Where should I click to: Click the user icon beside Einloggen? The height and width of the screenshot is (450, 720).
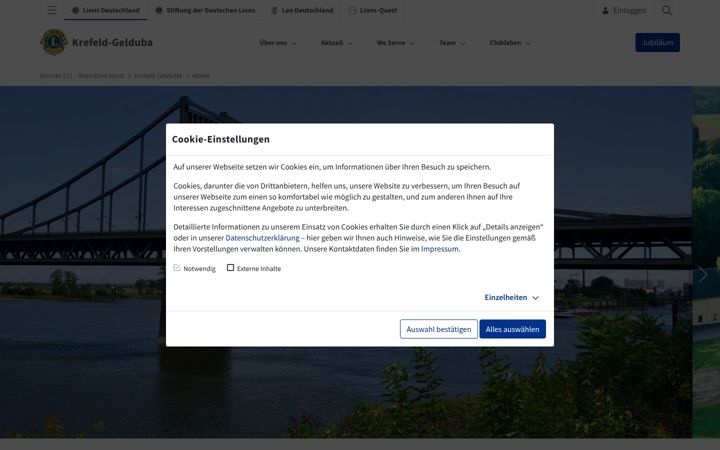coord(605,10)
